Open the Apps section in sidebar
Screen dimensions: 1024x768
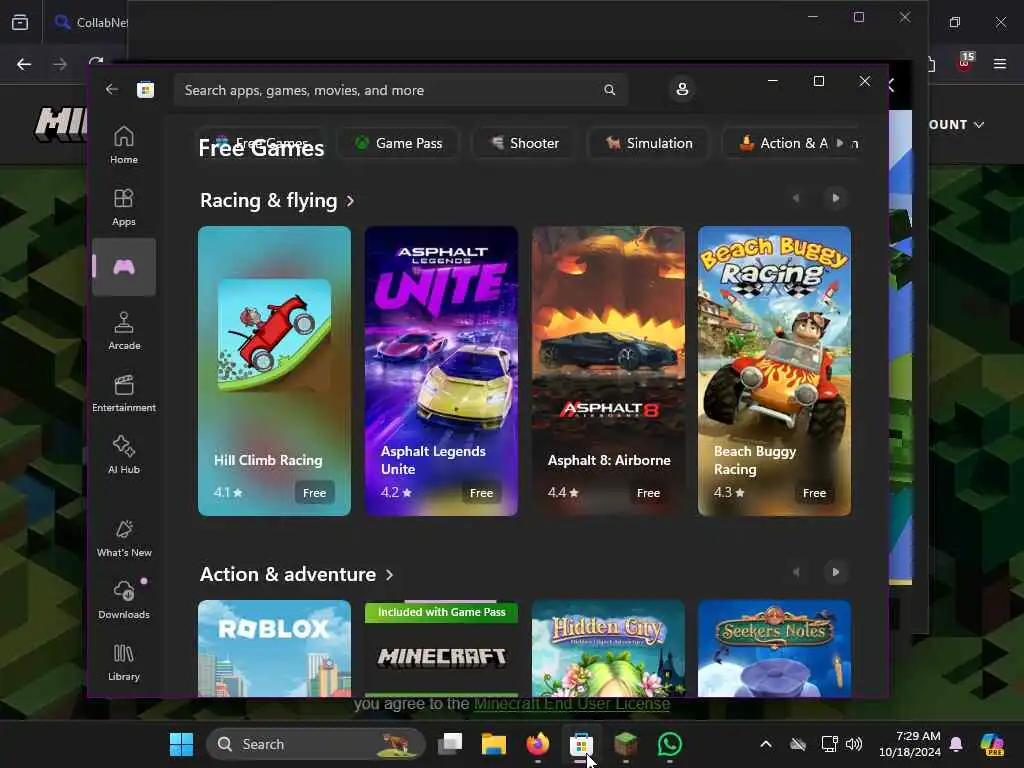coord(123,207)
